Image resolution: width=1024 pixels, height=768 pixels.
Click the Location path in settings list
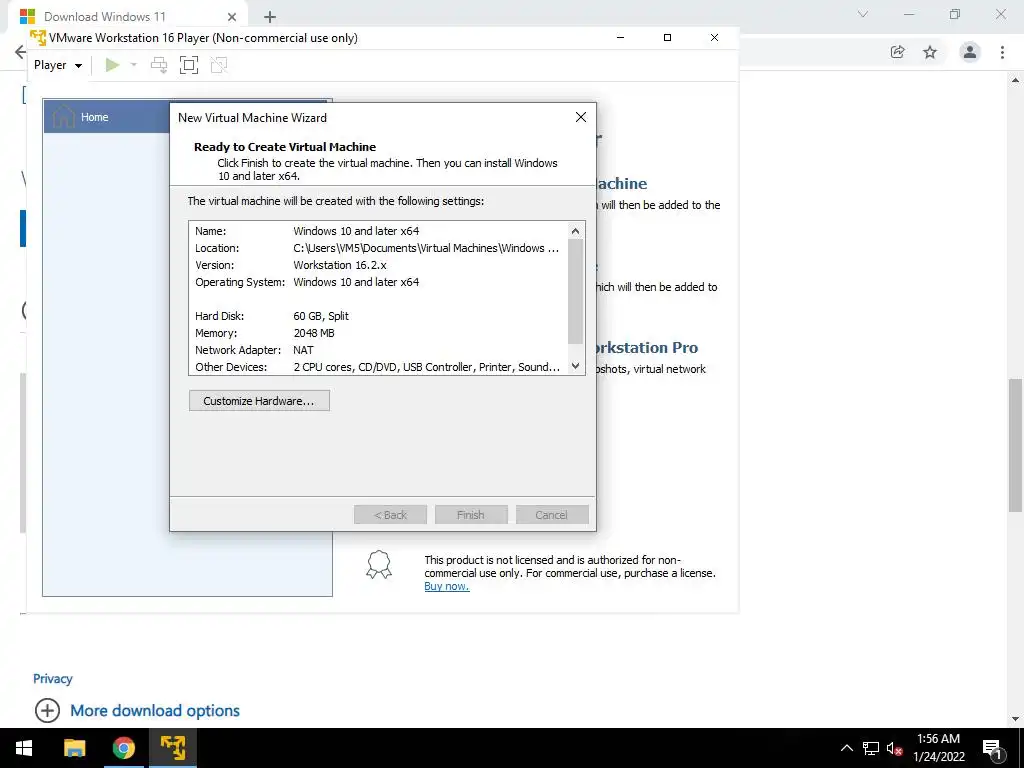(426, 248)
